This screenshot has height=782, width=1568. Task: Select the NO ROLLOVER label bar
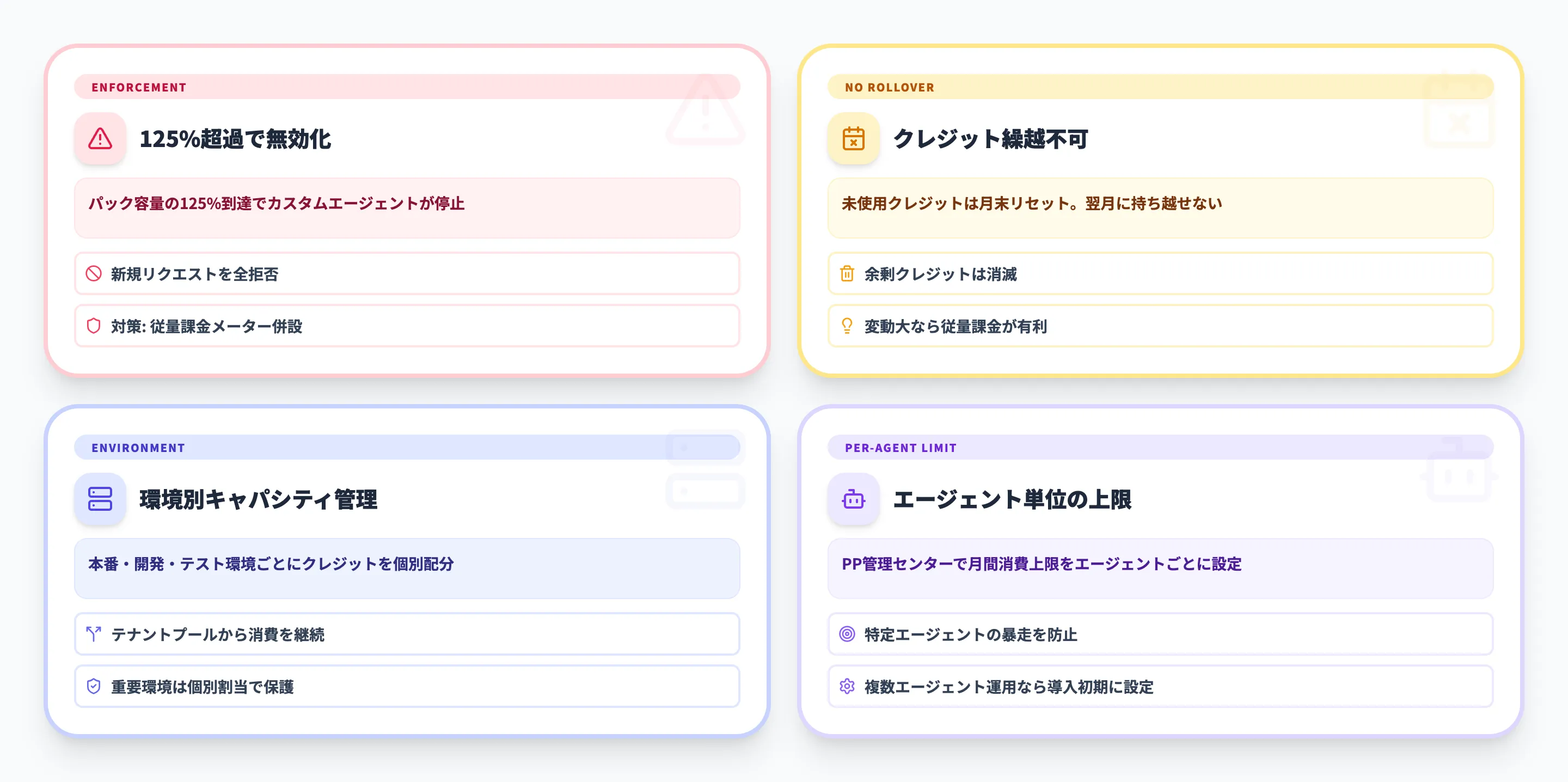click(x=1160, y=87)
